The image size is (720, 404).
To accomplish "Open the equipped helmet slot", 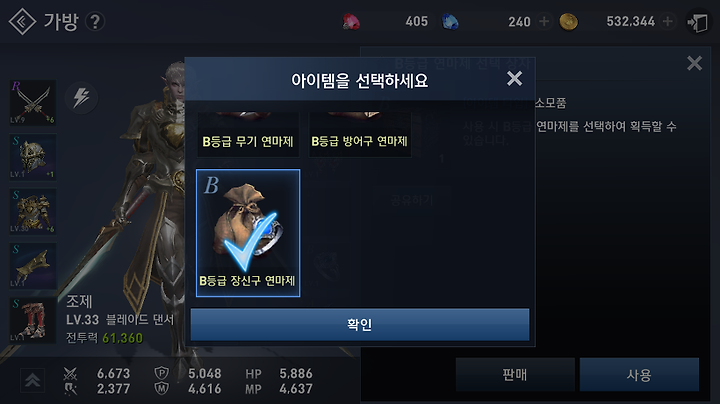I will tap(33, 157).
